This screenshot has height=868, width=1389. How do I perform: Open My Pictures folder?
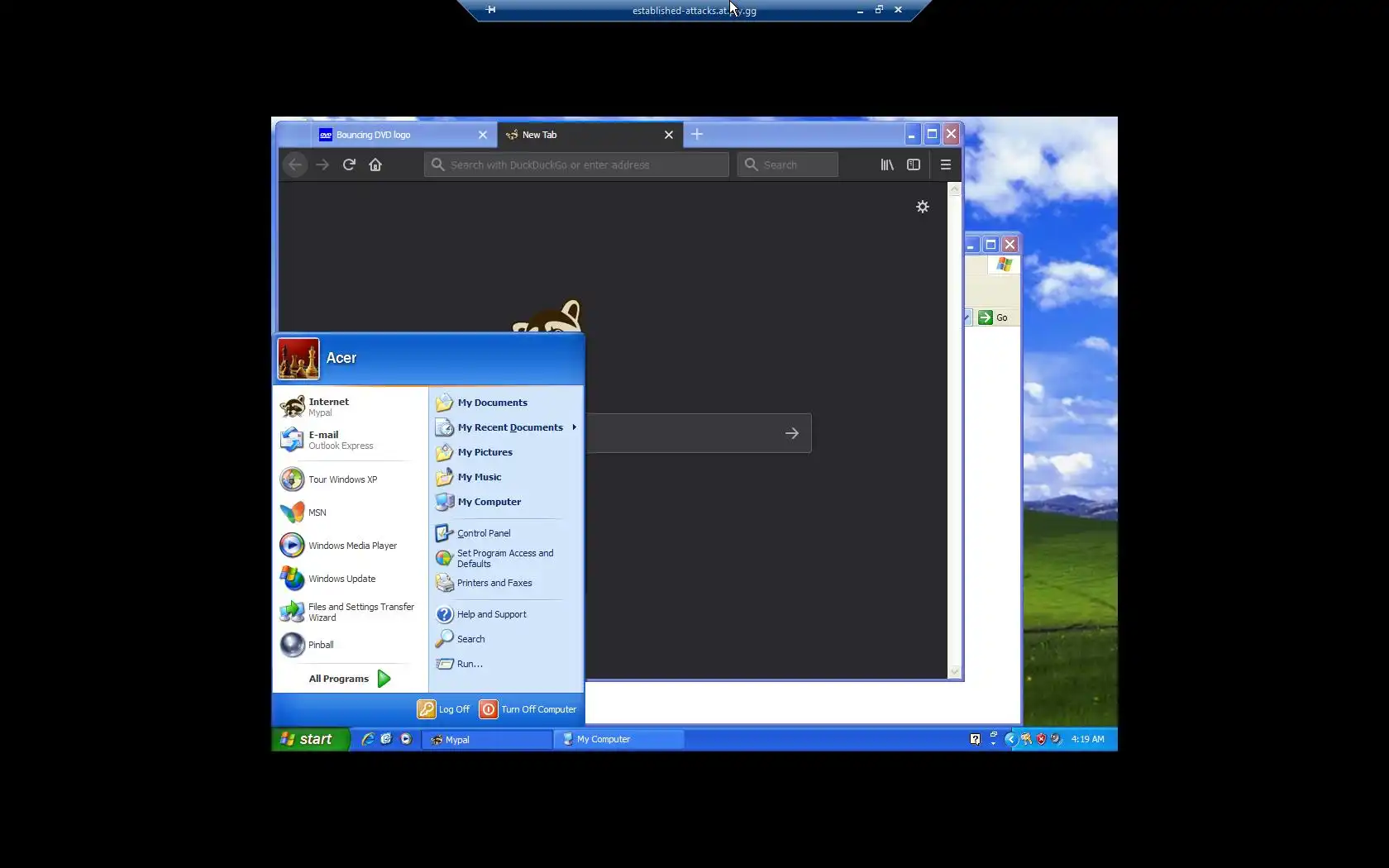coord(506,452)
